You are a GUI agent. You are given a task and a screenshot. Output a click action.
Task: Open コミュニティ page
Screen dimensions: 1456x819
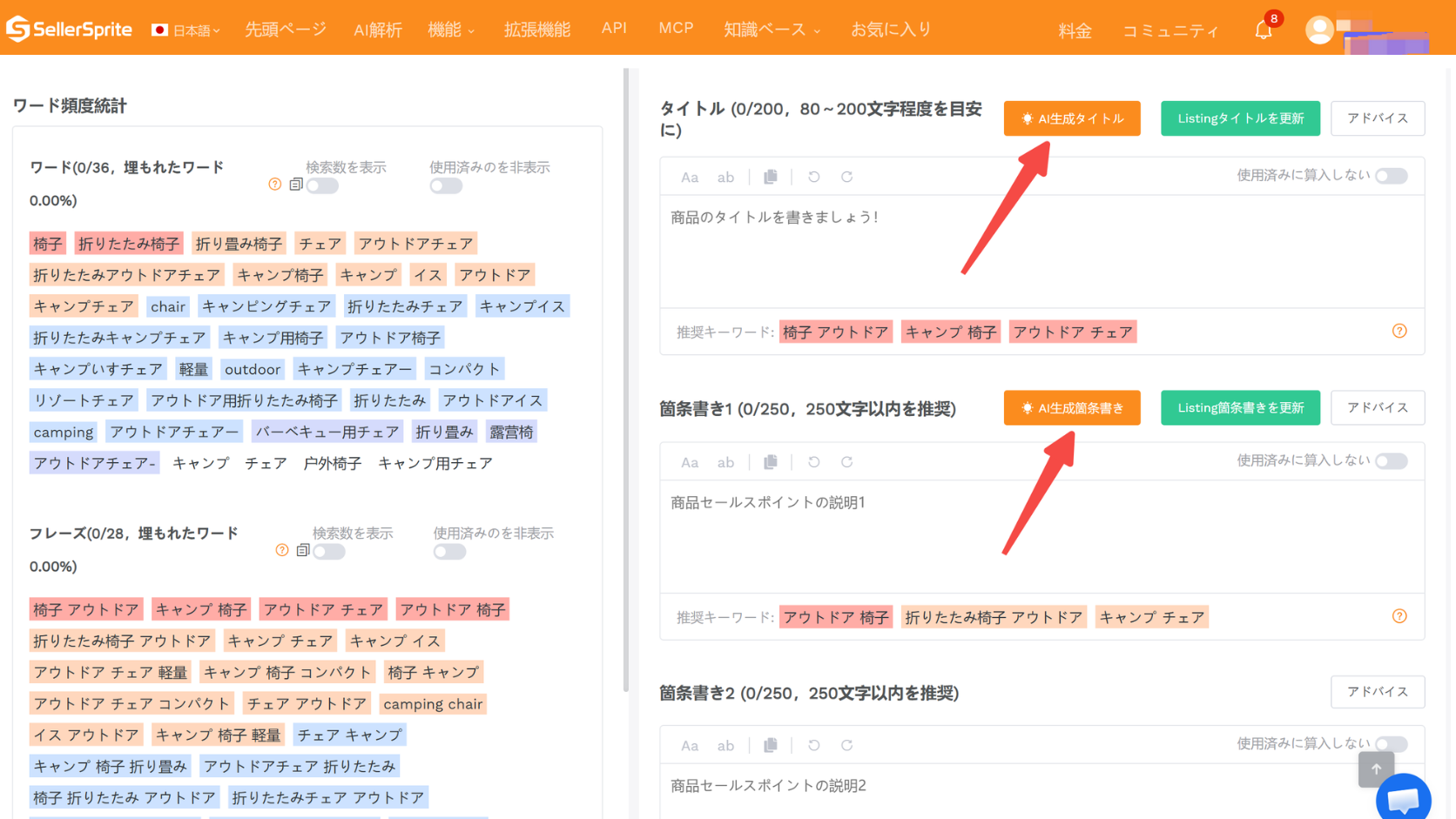pos(1170,30)
